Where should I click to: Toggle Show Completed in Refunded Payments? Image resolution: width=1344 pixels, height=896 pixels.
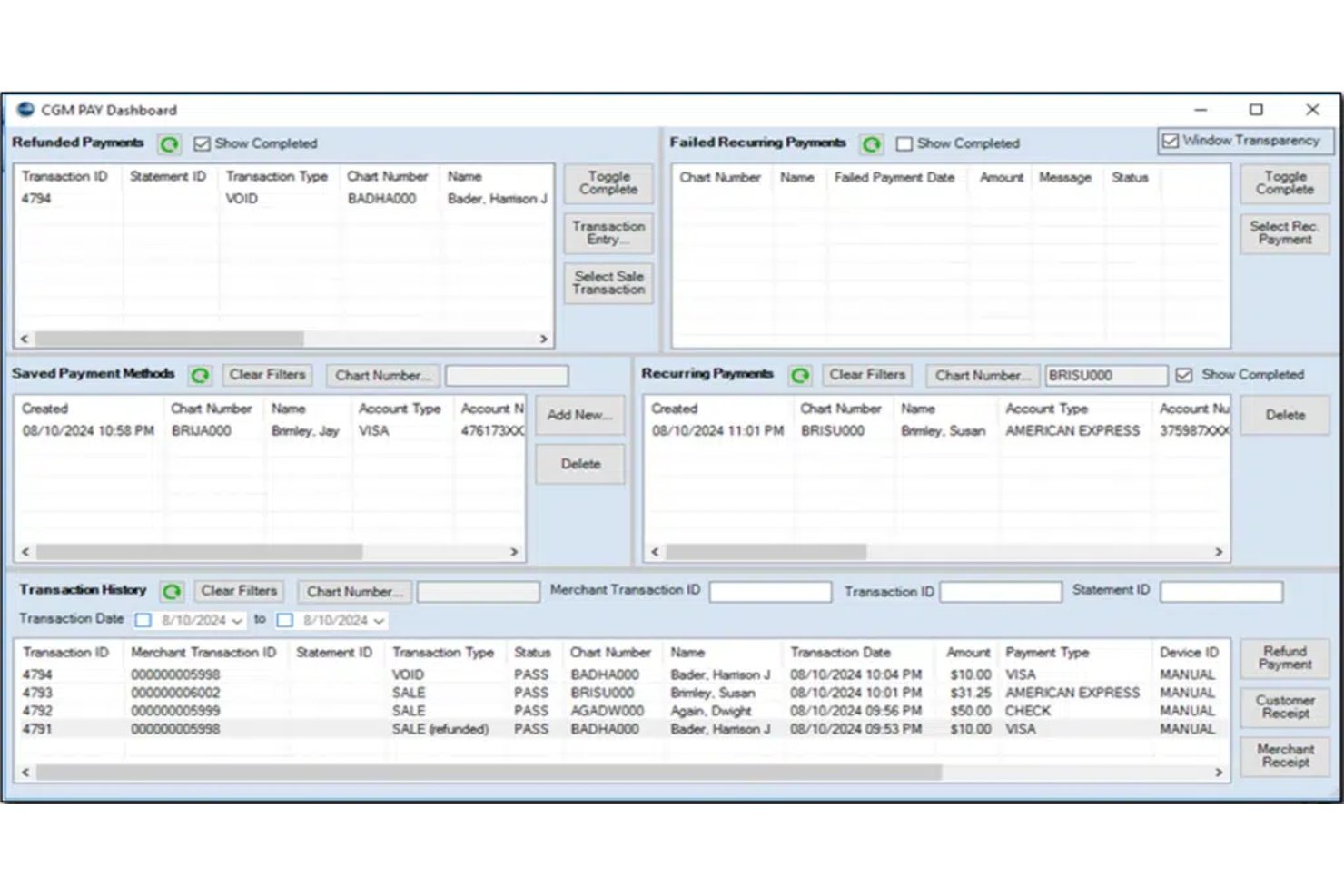(x=202, y=144)
